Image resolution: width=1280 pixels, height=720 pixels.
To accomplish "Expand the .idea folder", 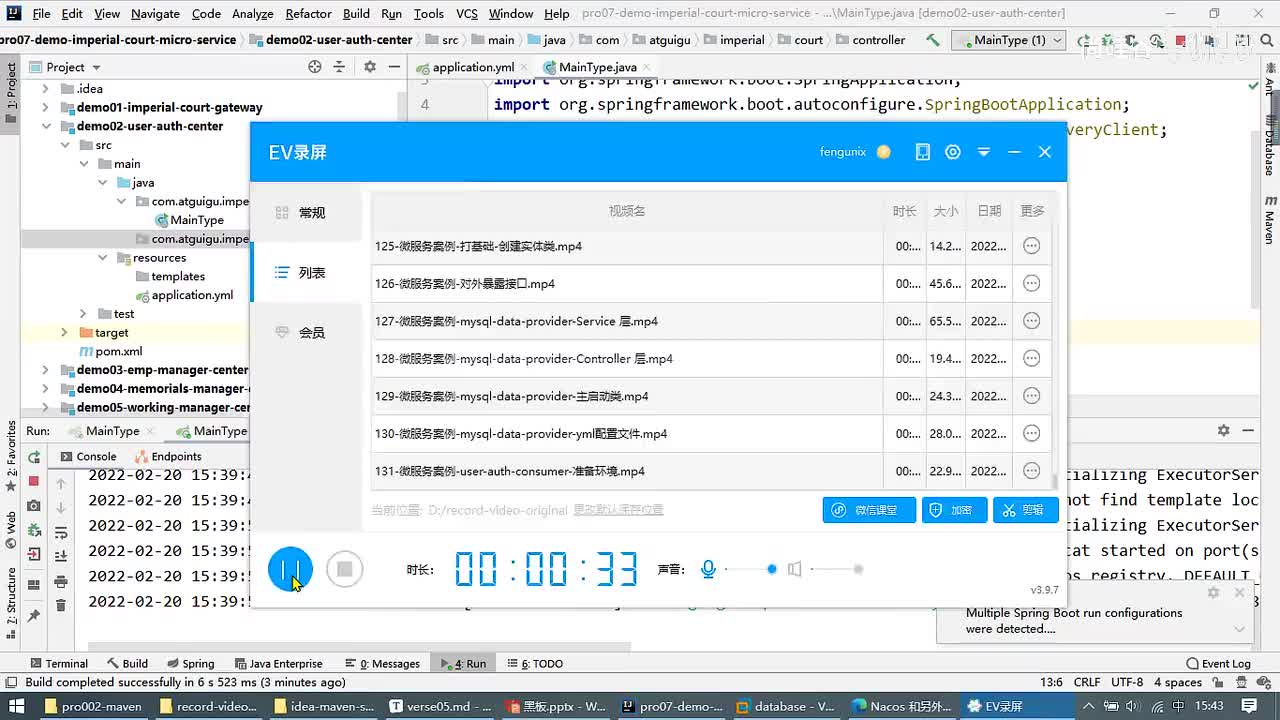I will pos(45,89).
